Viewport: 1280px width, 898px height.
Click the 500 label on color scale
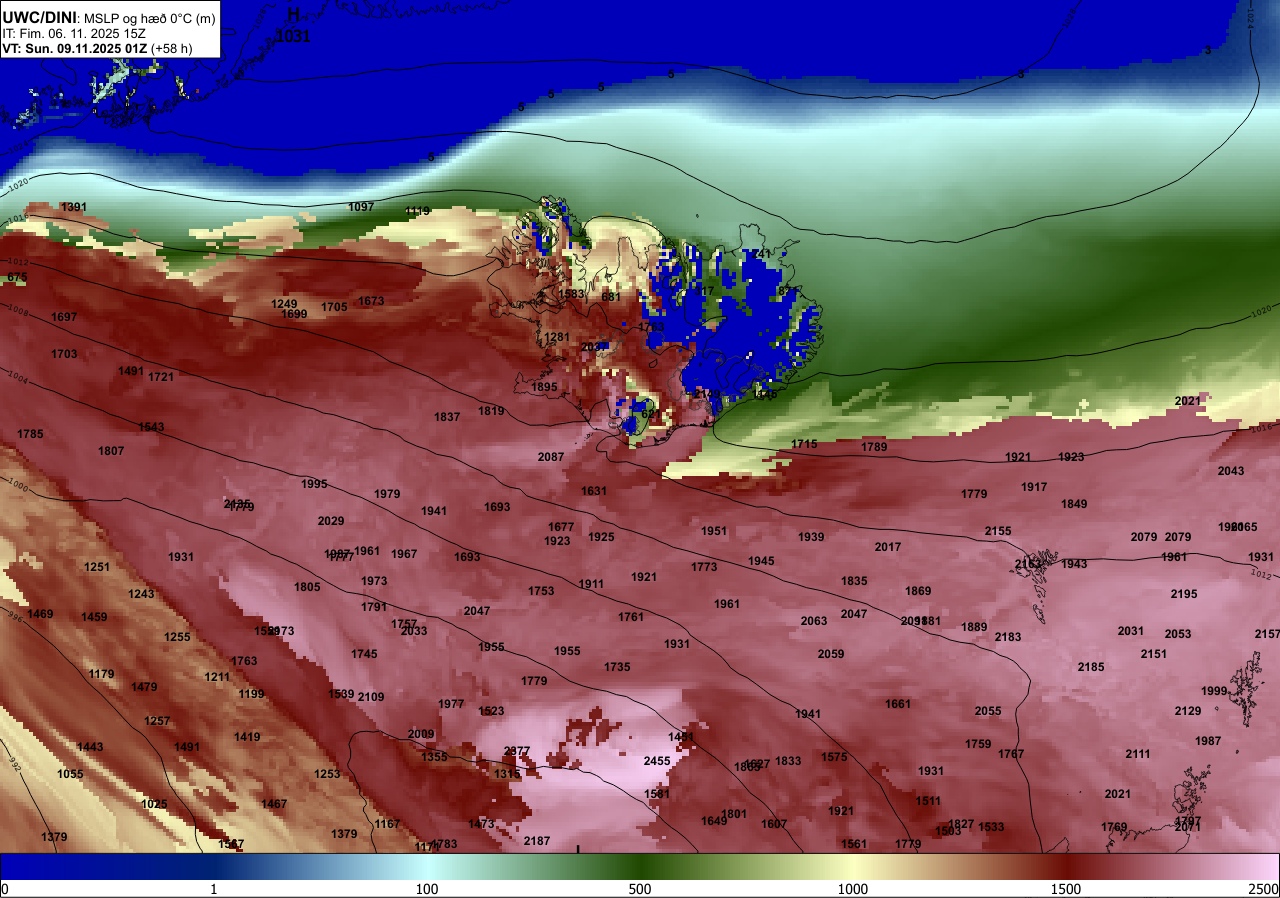point(640,889)
